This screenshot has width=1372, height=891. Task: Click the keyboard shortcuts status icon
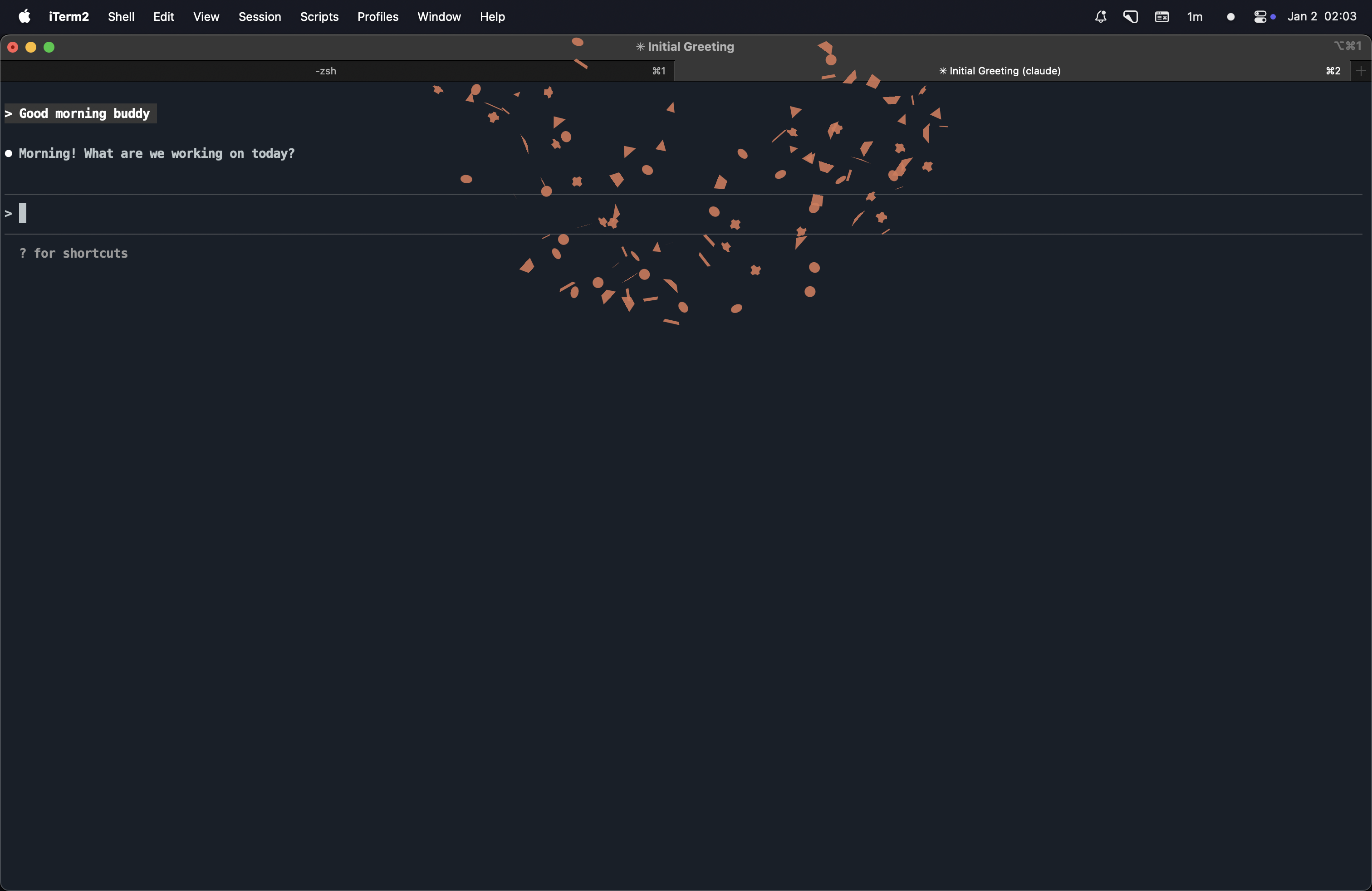1161,17
